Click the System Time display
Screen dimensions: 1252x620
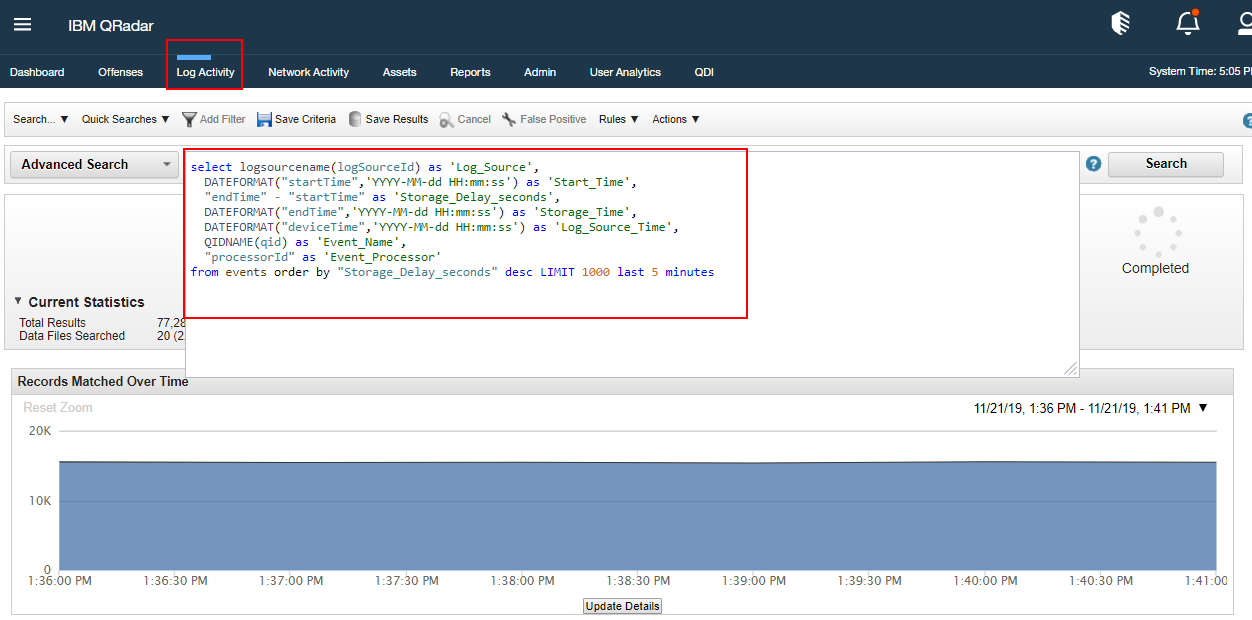1200,72
